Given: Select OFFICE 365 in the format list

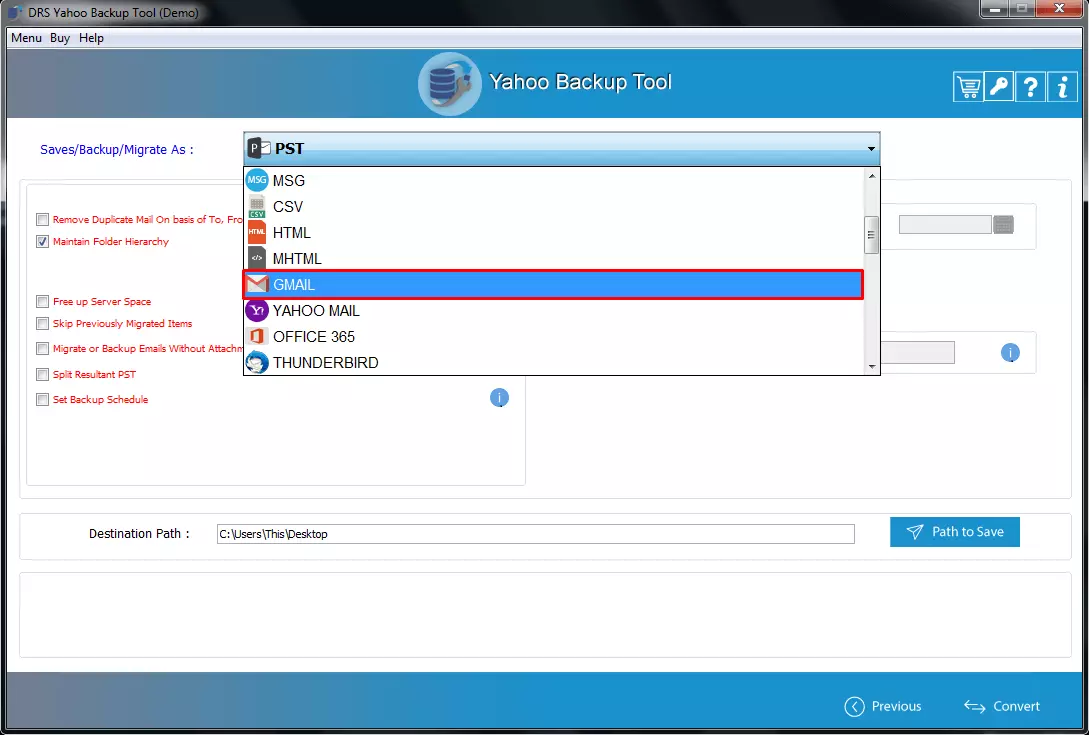Looking at the screenshot, I should 314,337.
